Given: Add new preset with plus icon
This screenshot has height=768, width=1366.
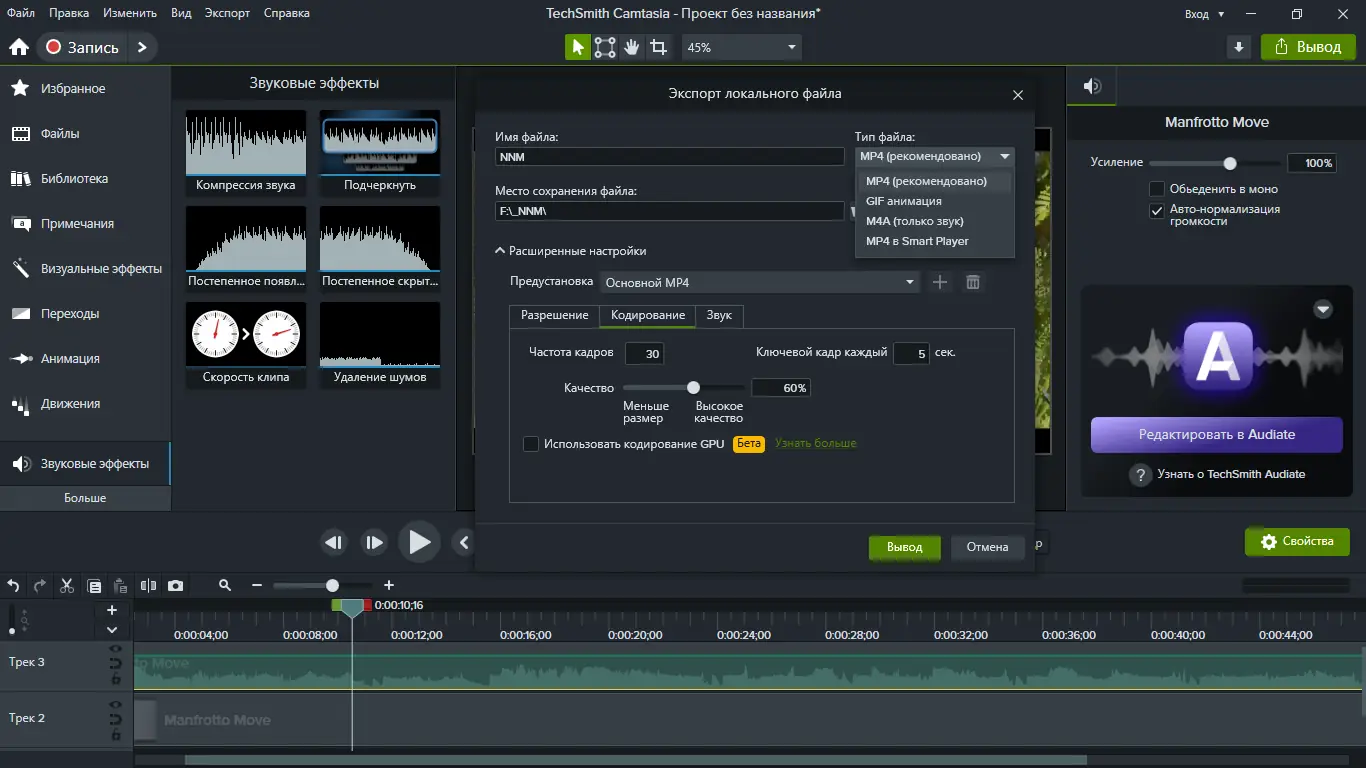Looking at the screenshot, I should (940, 283).
